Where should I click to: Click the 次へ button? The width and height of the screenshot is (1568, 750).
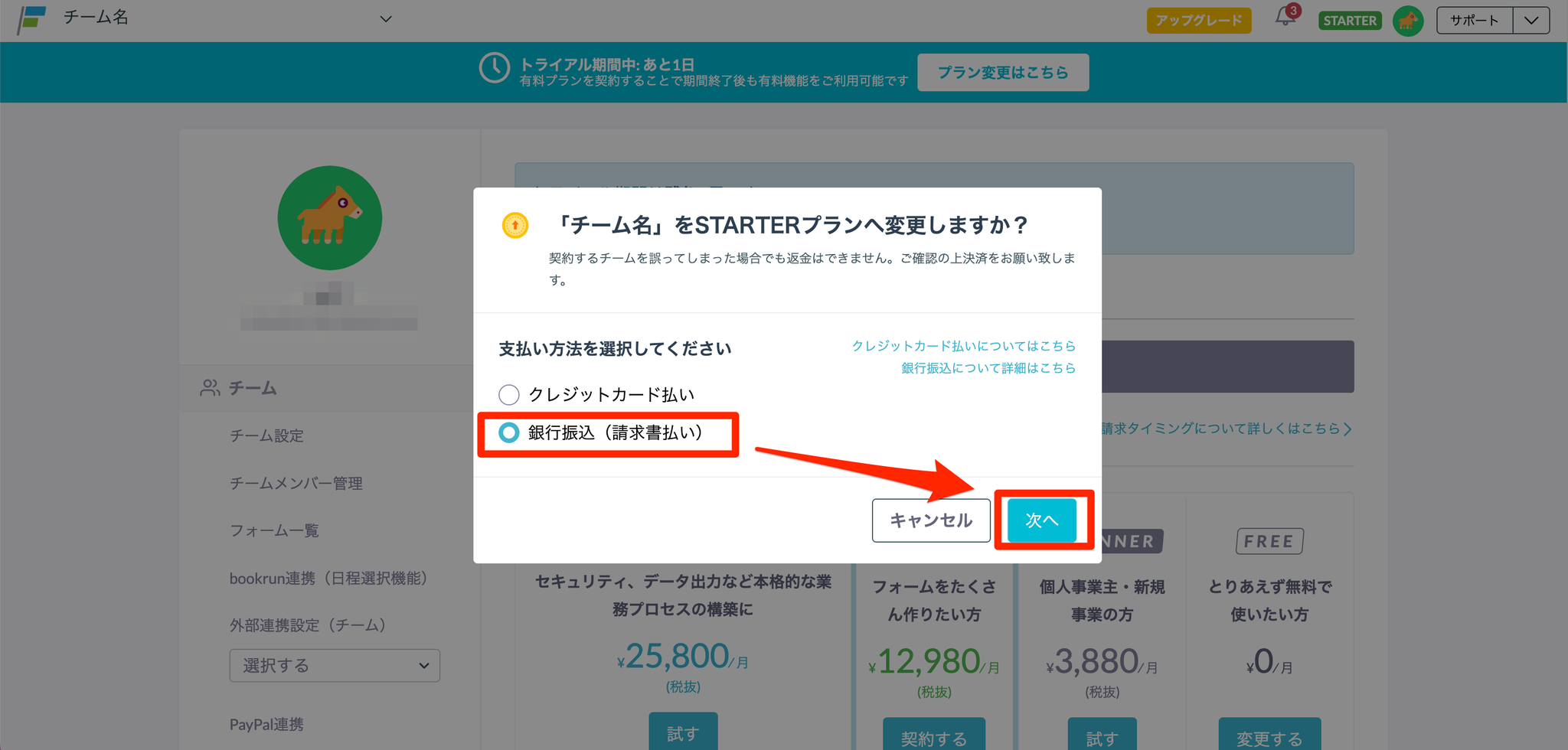(1042, 520)
